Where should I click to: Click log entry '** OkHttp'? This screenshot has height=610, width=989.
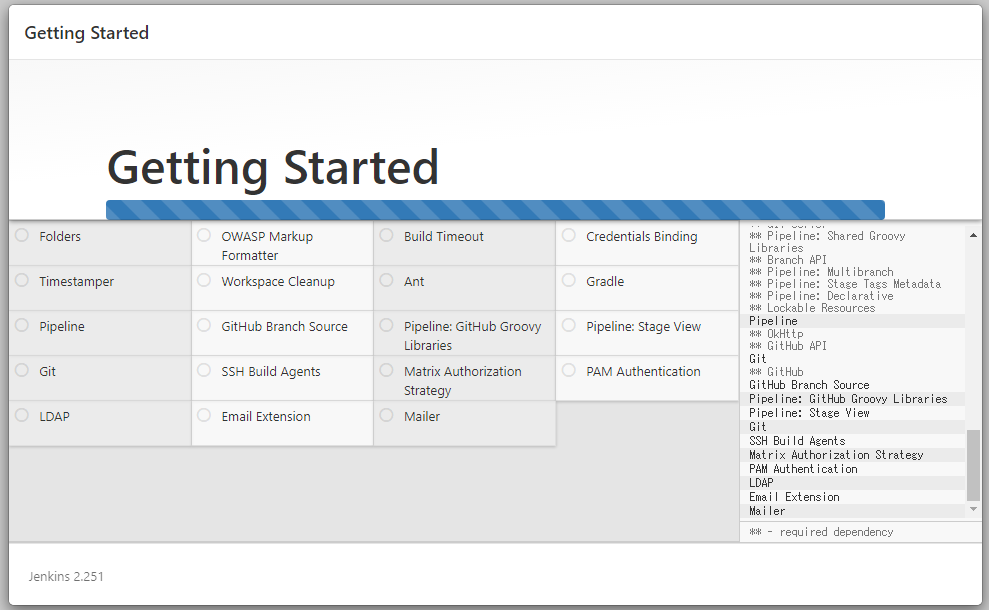pyautogui.click(x=776, y=334)
